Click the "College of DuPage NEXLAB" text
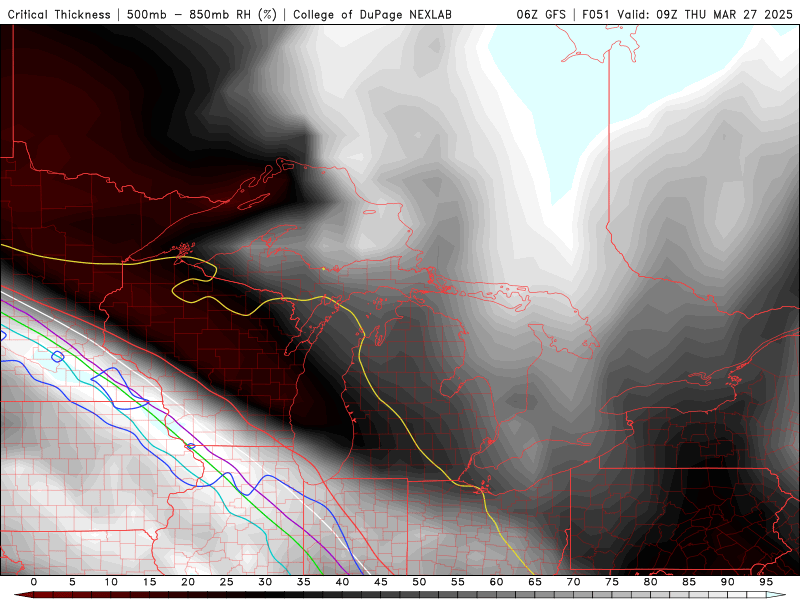 tap(372, 14)
